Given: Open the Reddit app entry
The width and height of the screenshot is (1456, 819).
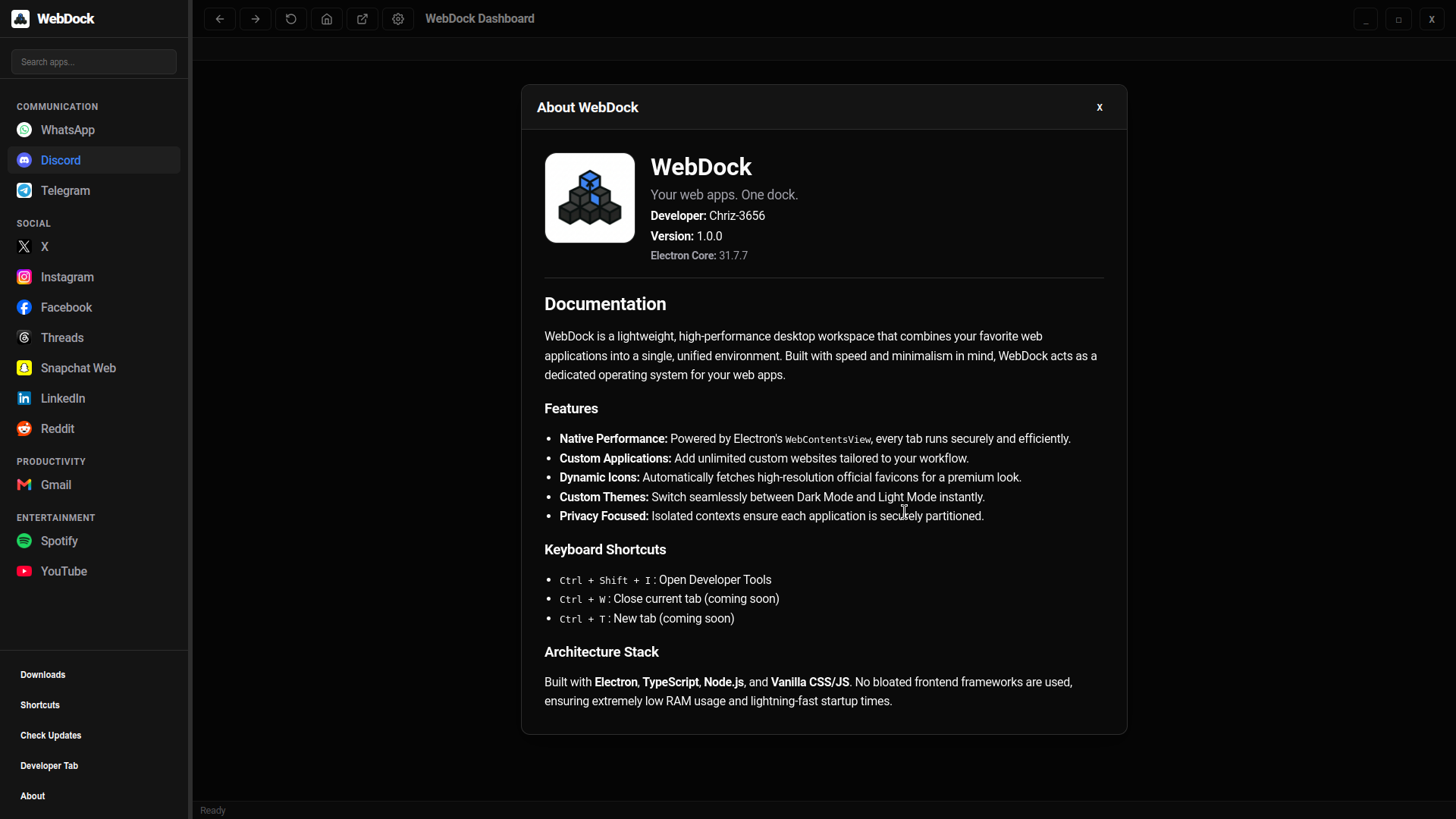Looking at the screenshot, I should pos(94,428).
